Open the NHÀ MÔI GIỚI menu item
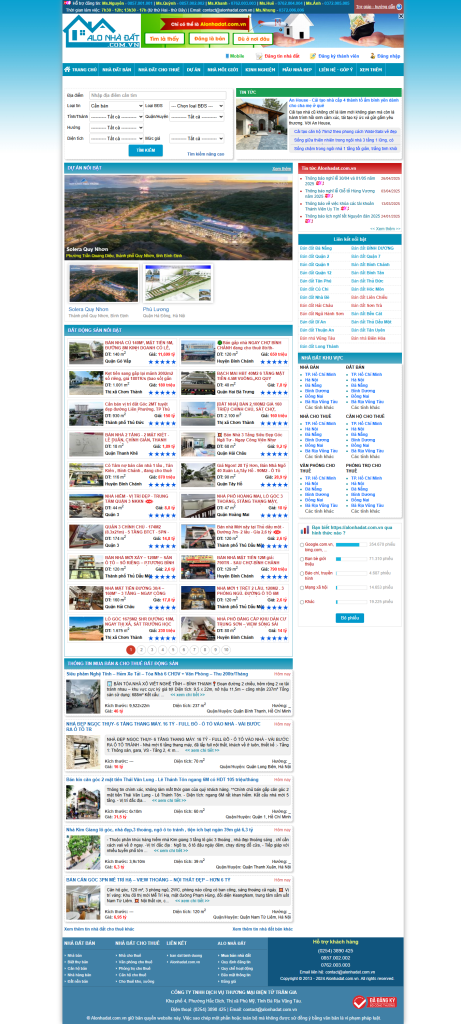Viewport: 461px width, 1024px height. (223, 69)
